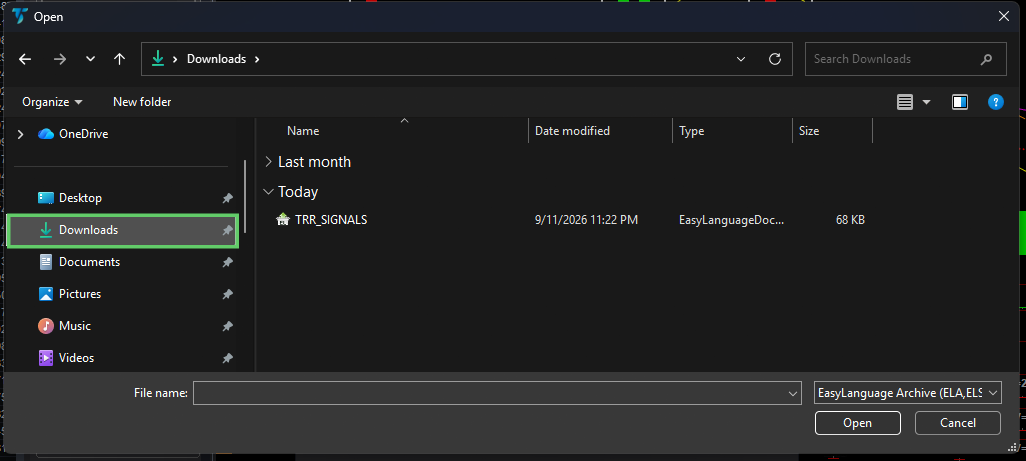Open Pictures in the navigation pane

click(x=80, y=294)
